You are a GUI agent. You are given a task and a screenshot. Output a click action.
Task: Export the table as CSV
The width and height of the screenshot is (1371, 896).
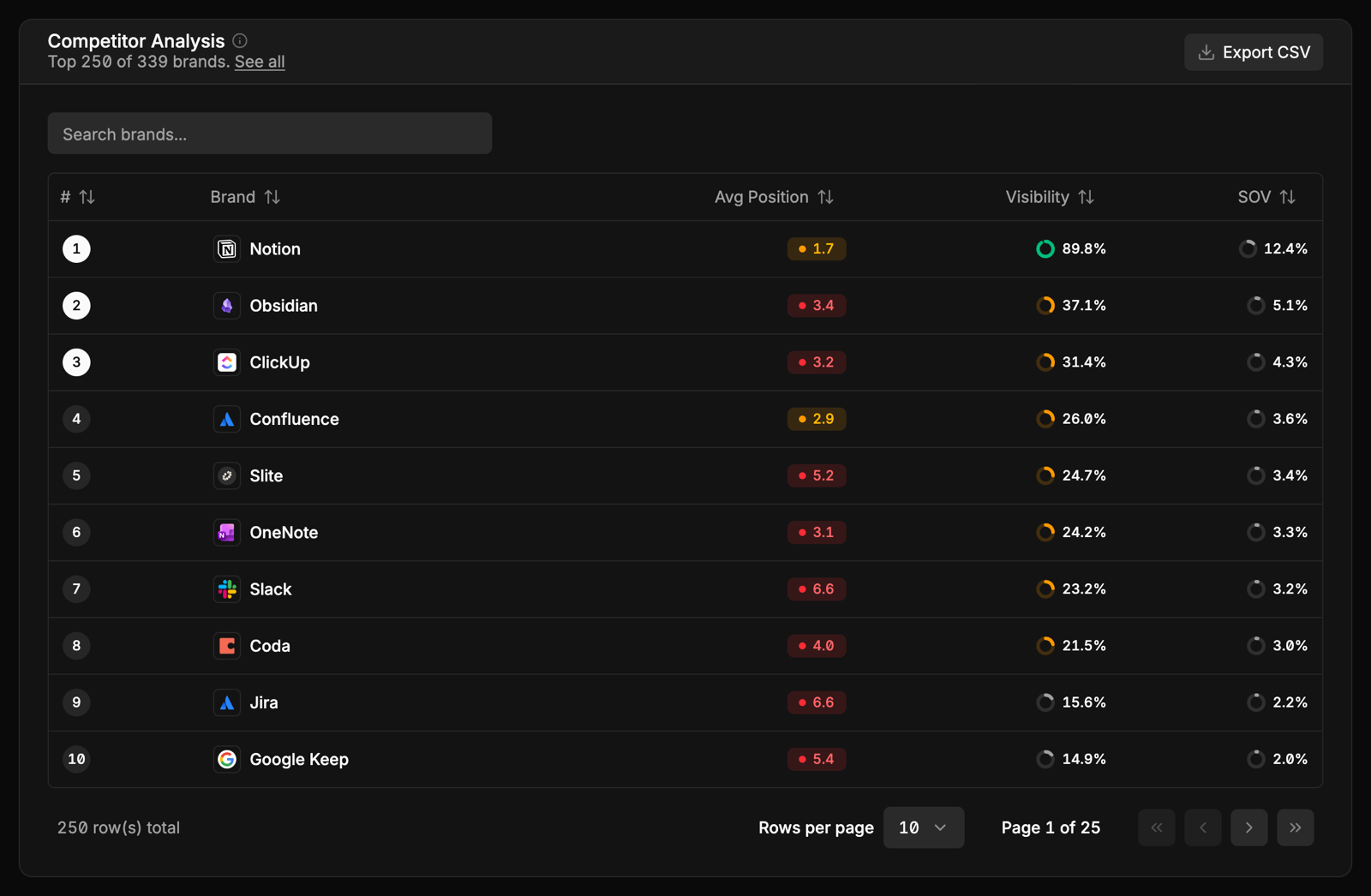(x=1254, y=52)
